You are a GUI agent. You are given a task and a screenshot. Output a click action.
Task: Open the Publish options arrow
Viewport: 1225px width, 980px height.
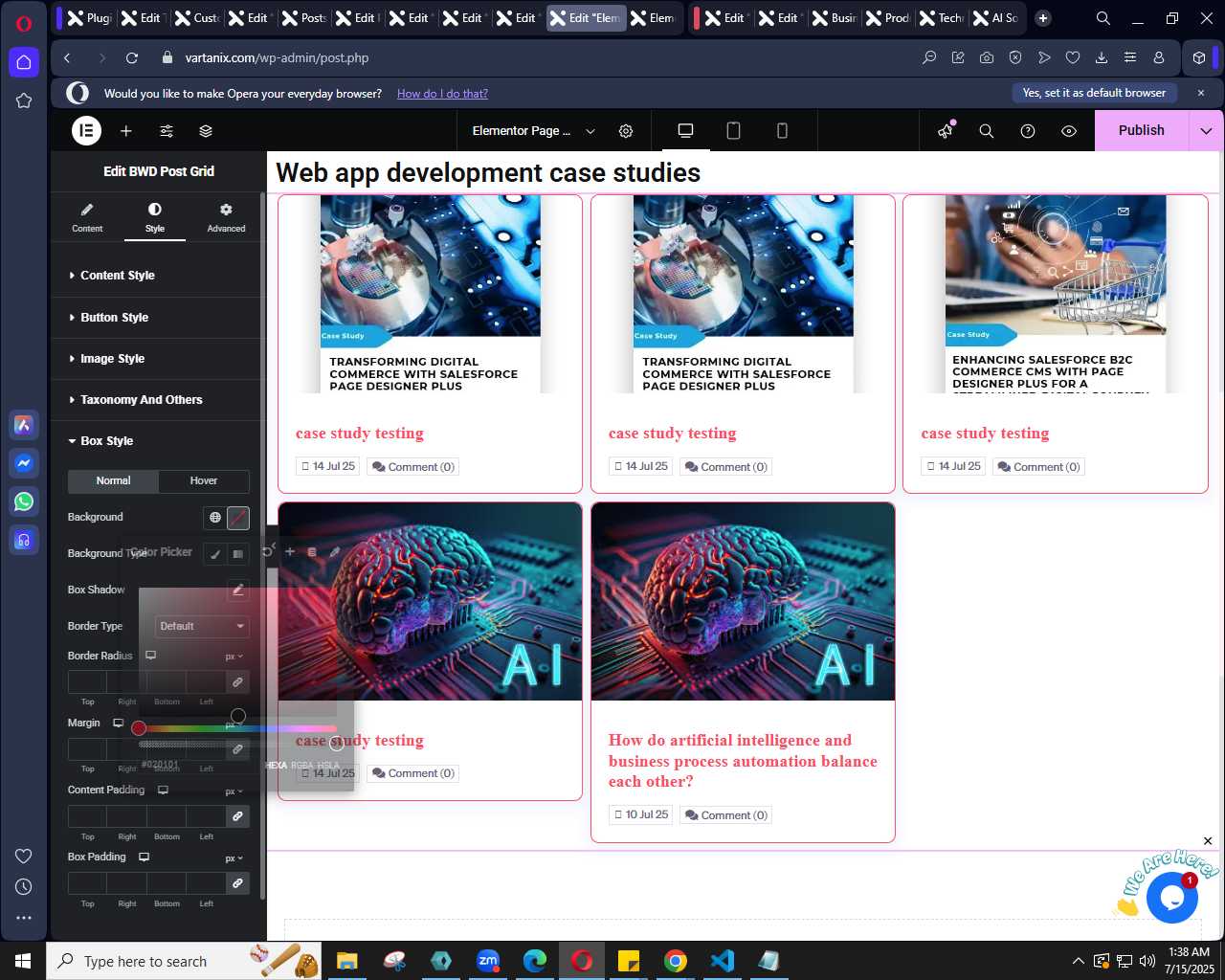pos(1206,131)
